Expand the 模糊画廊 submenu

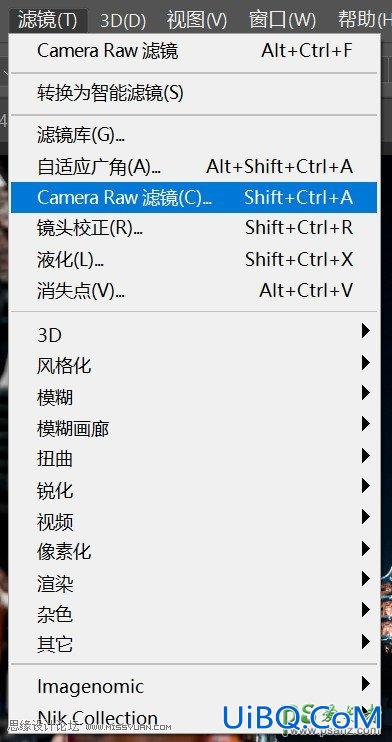(194, 427)
